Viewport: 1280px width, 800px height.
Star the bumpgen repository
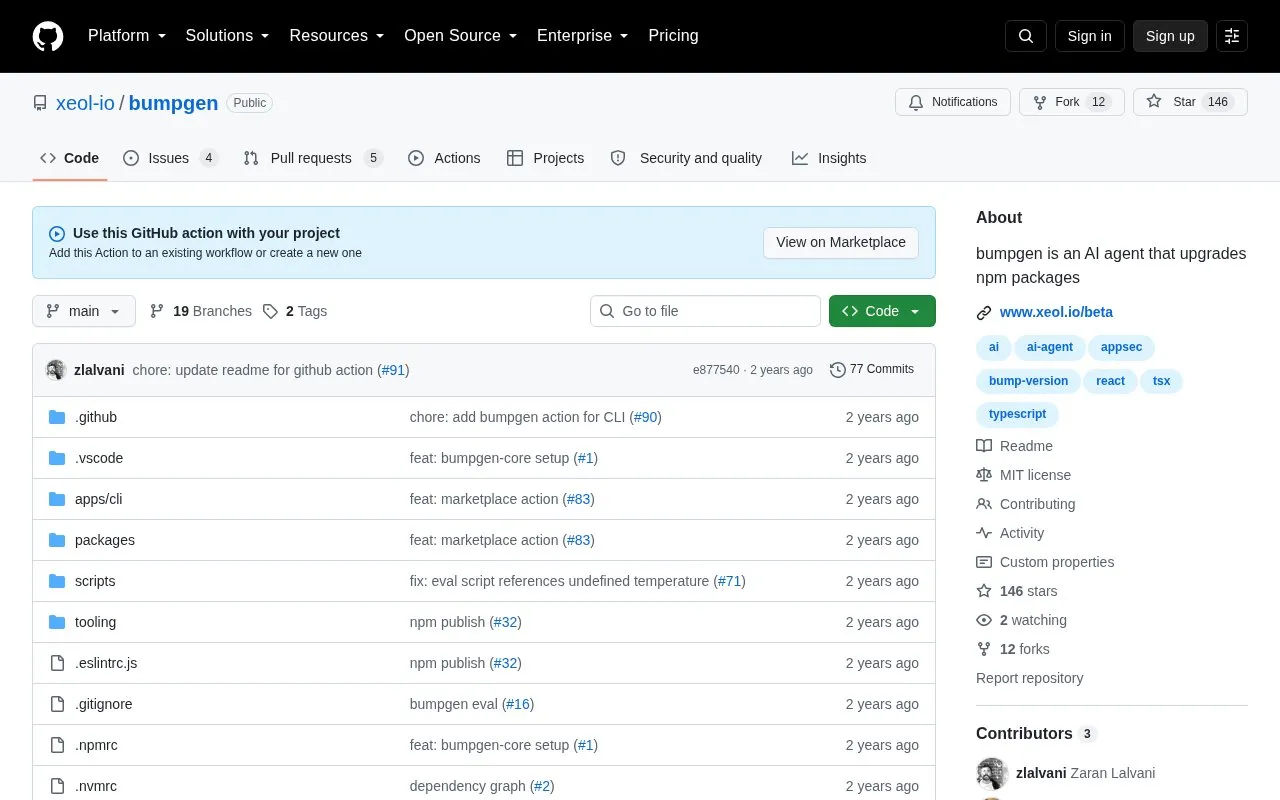(1190, 102)
